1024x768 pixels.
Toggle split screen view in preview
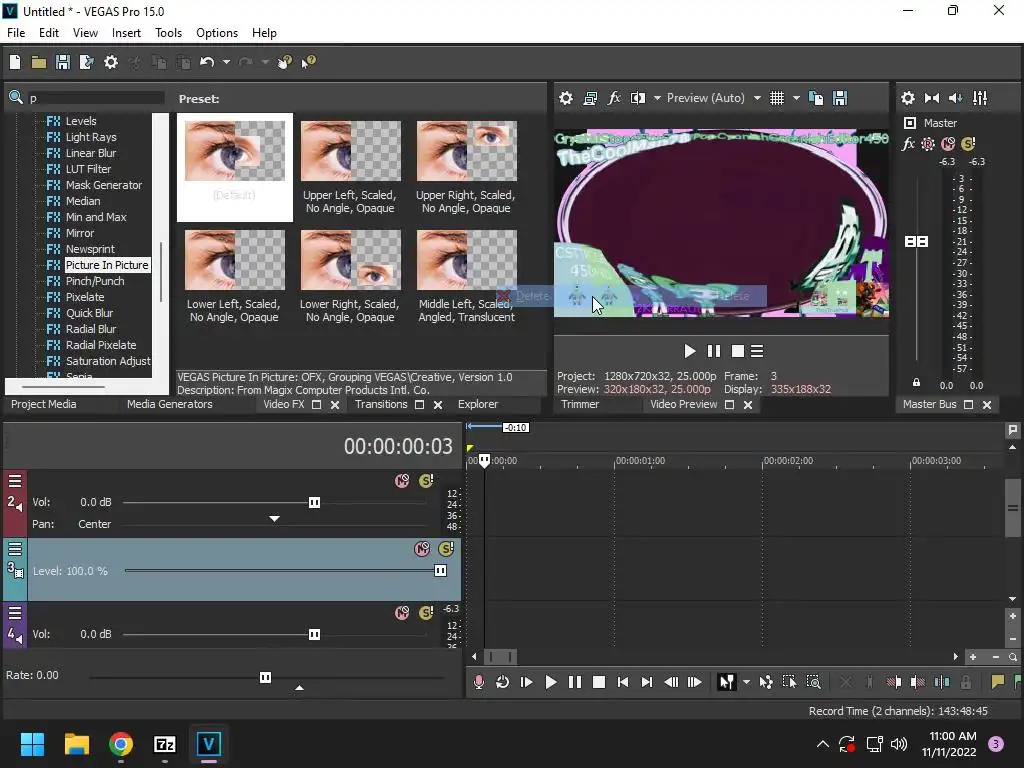coord(638,98)
